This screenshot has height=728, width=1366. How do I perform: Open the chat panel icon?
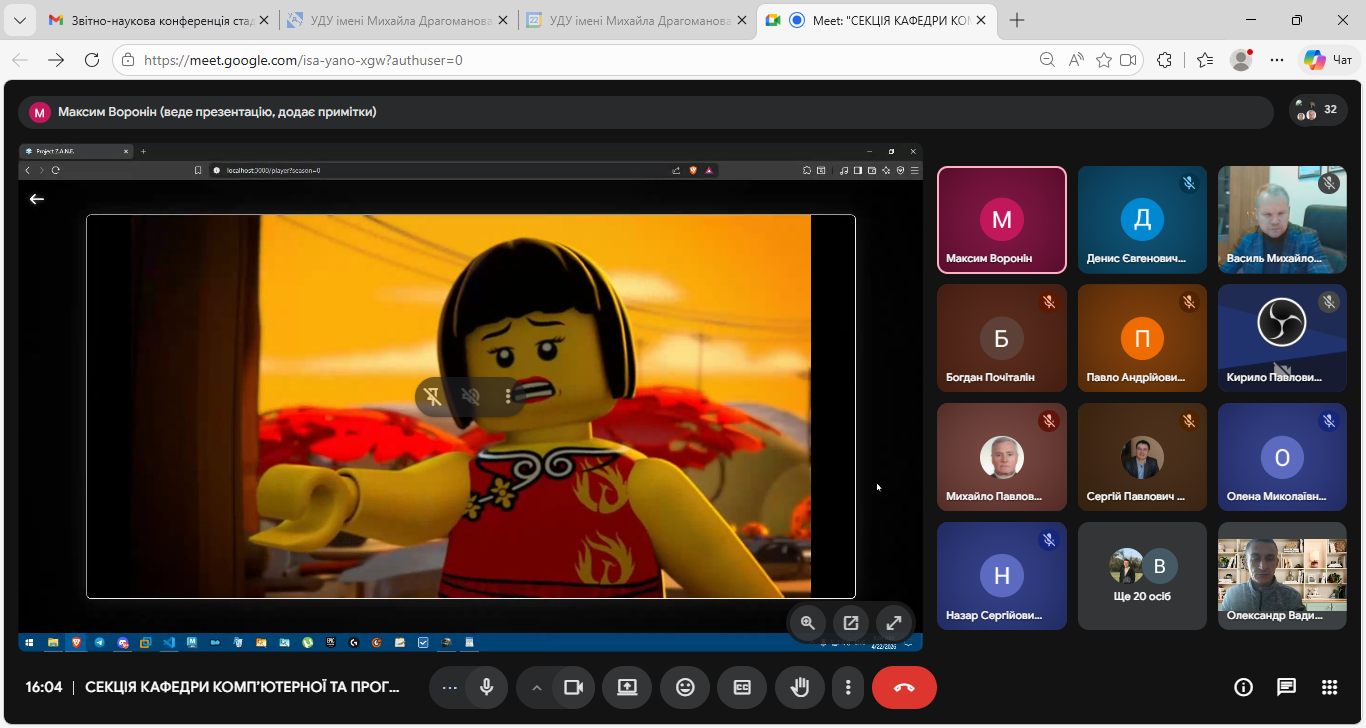point(1286,687)
